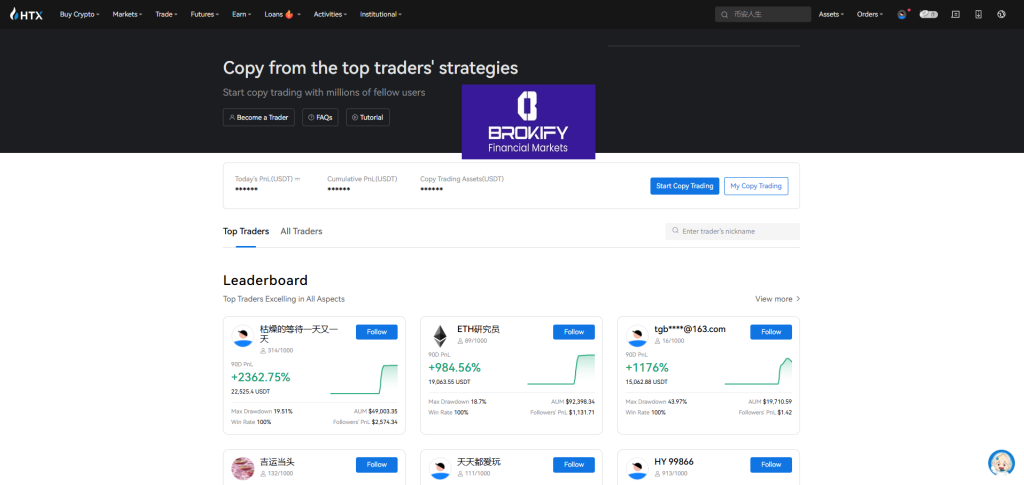Click the +1176% PnL value
This screenshot has width=1024, height=485.
647,368
